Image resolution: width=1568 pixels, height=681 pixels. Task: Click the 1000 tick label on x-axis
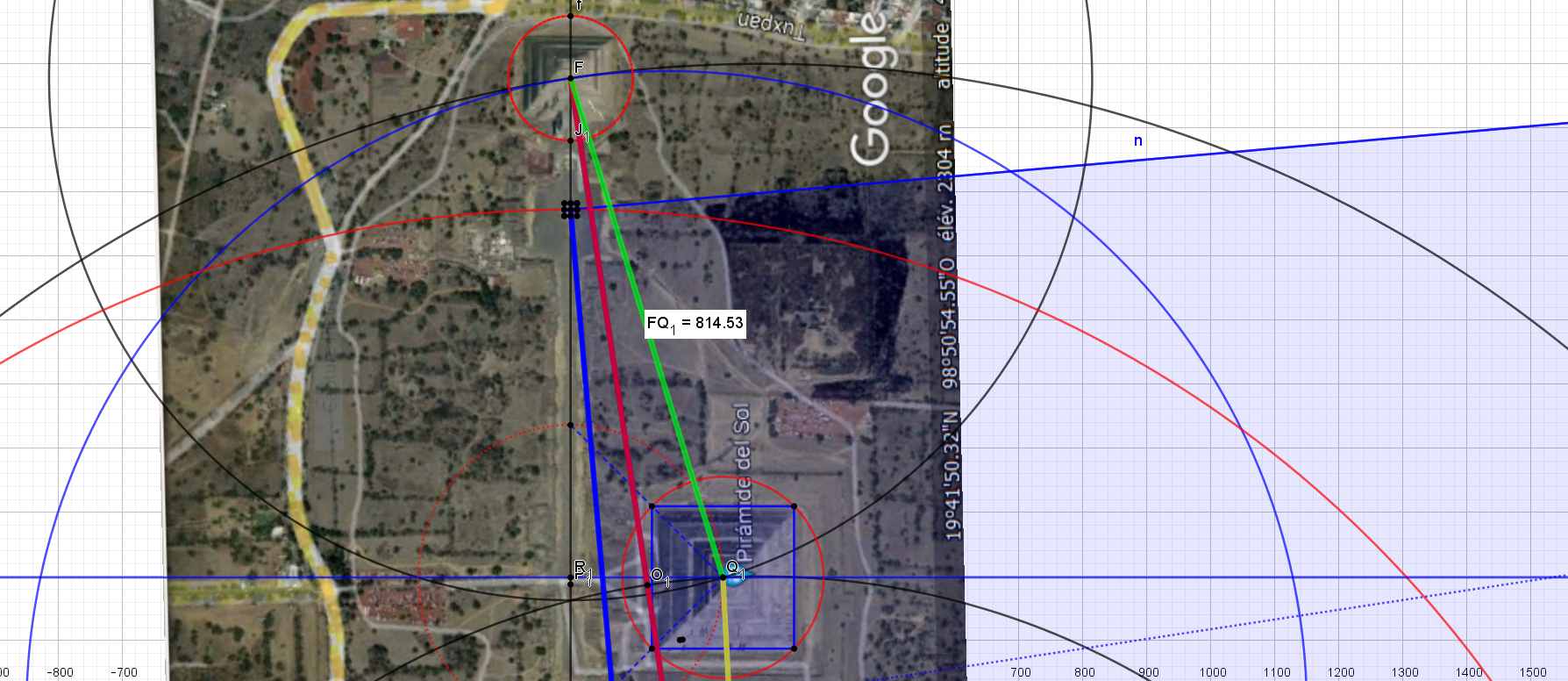[1213, 672]
